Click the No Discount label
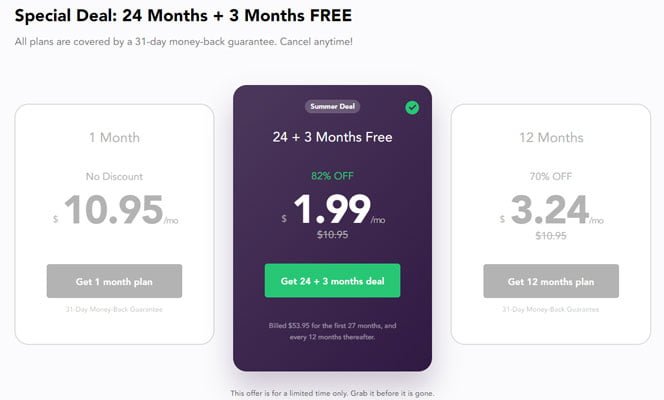Viewport: 664px width, 400px height. click(114, 177)
